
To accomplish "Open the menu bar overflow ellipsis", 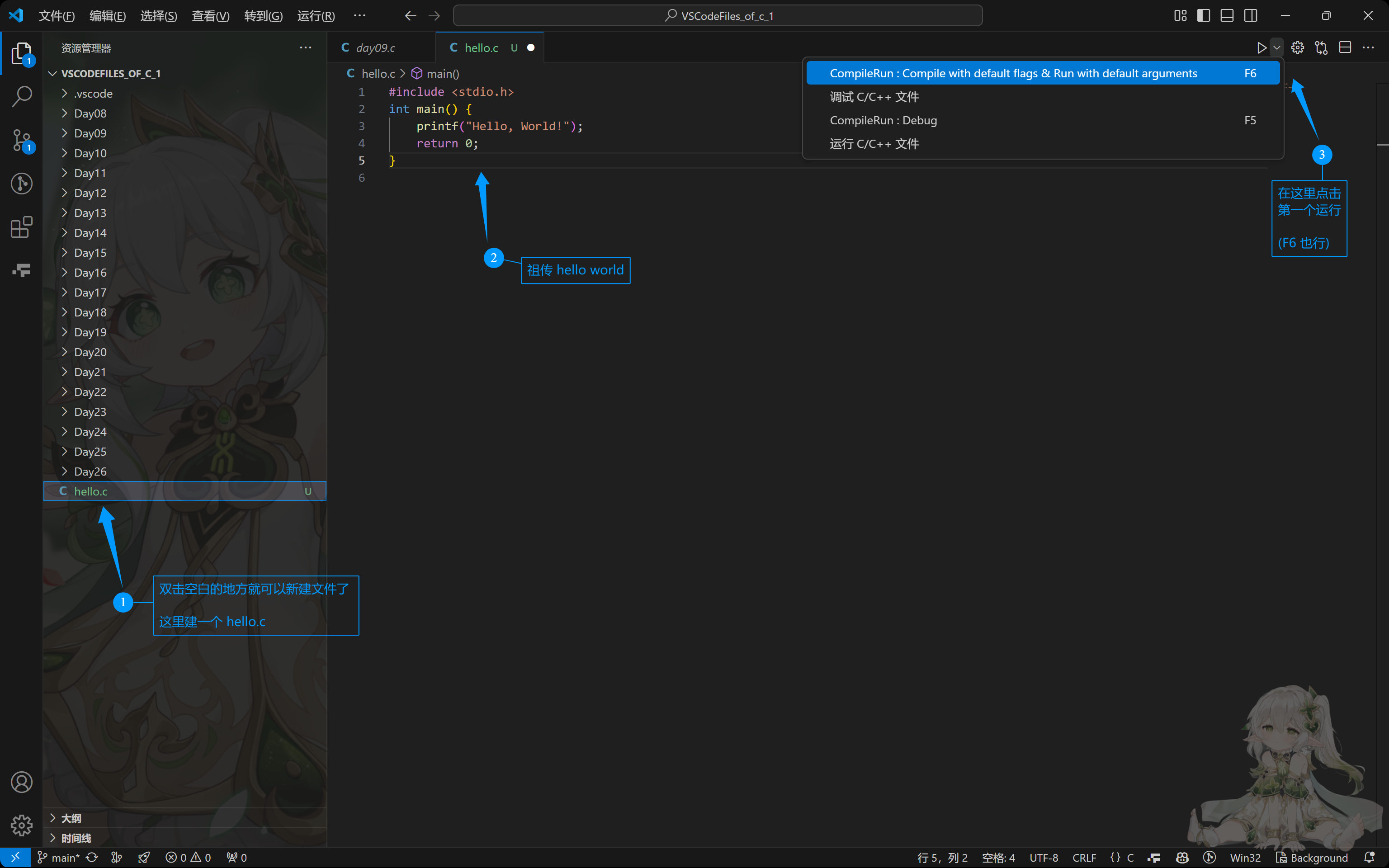I will coord(359,16).
